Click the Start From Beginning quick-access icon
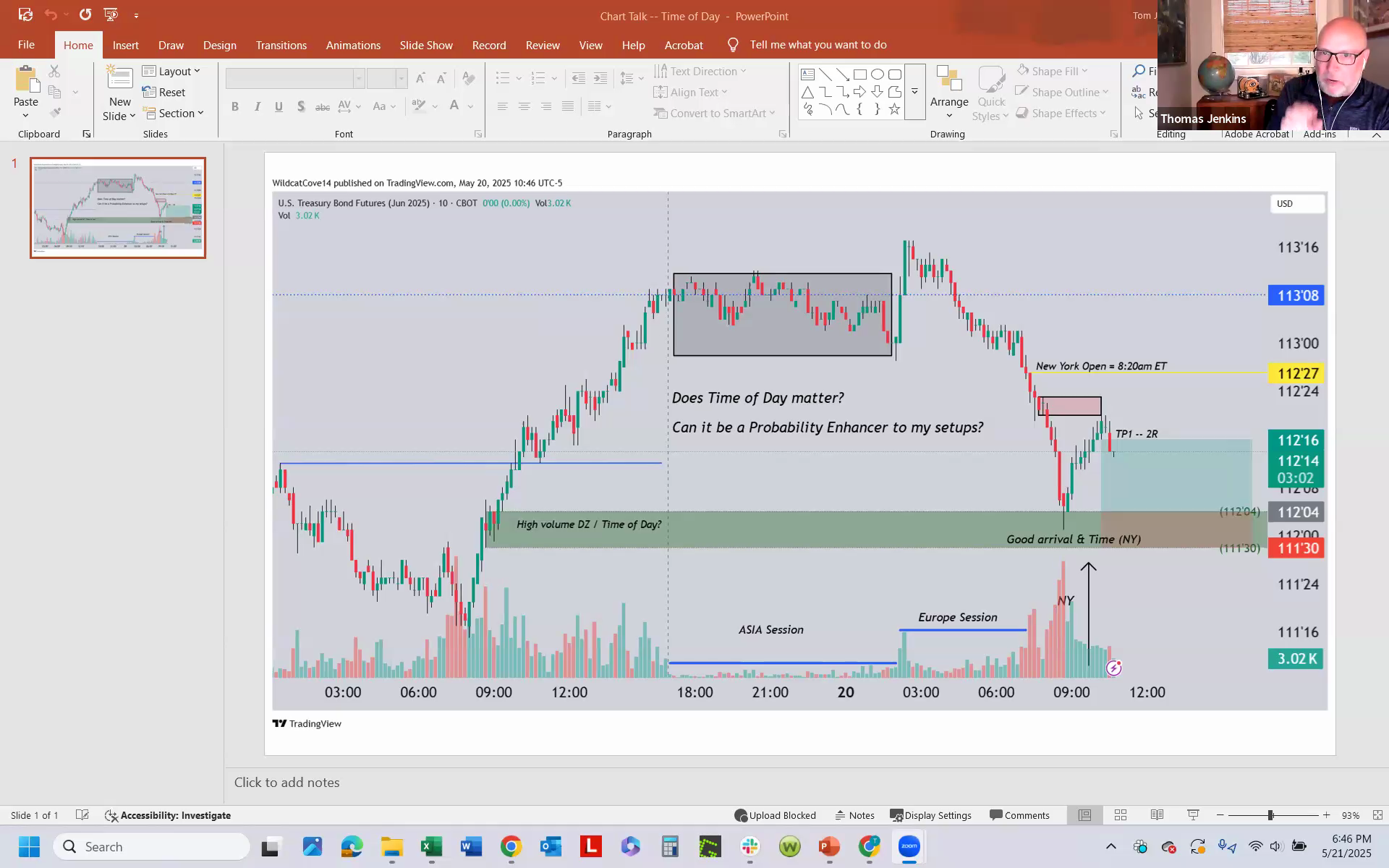 pyautogui.click(x=111, y=14)
